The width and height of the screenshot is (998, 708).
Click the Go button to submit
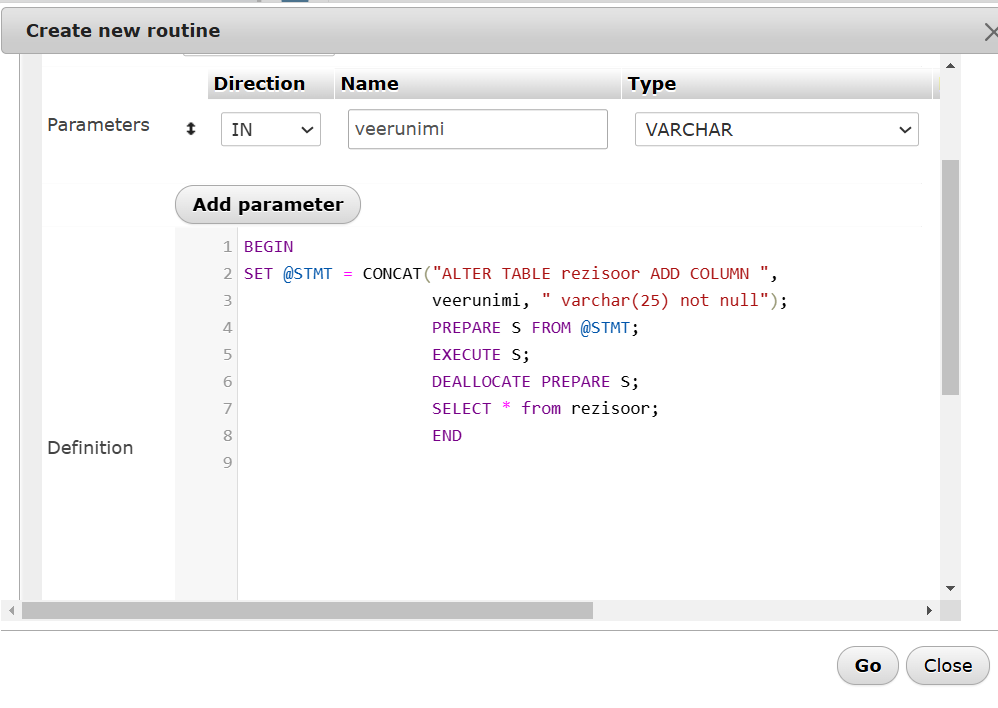867,665
